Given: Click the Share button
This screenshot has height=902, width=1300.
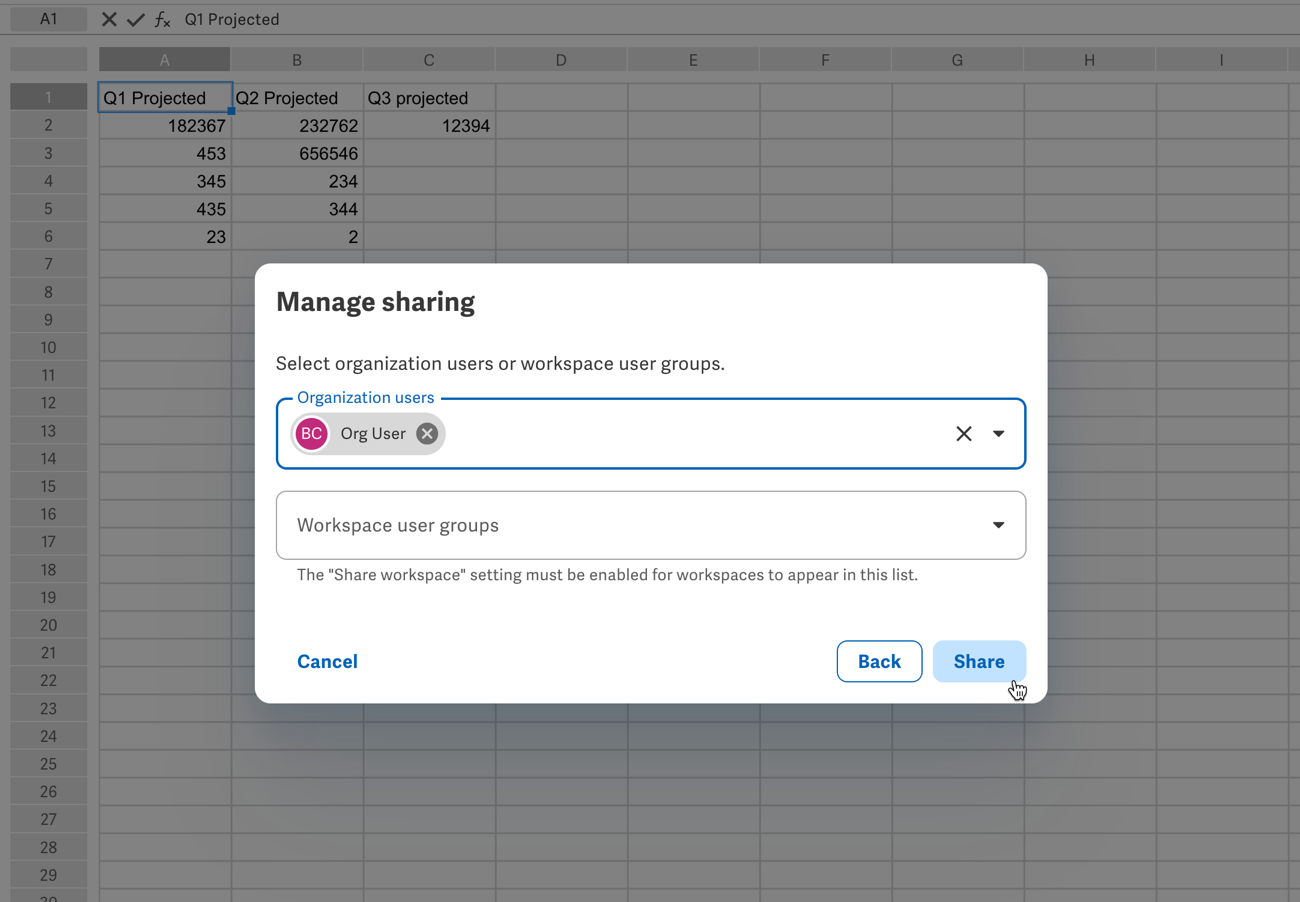Looking at the screenshot, I should tap(978, 661).
